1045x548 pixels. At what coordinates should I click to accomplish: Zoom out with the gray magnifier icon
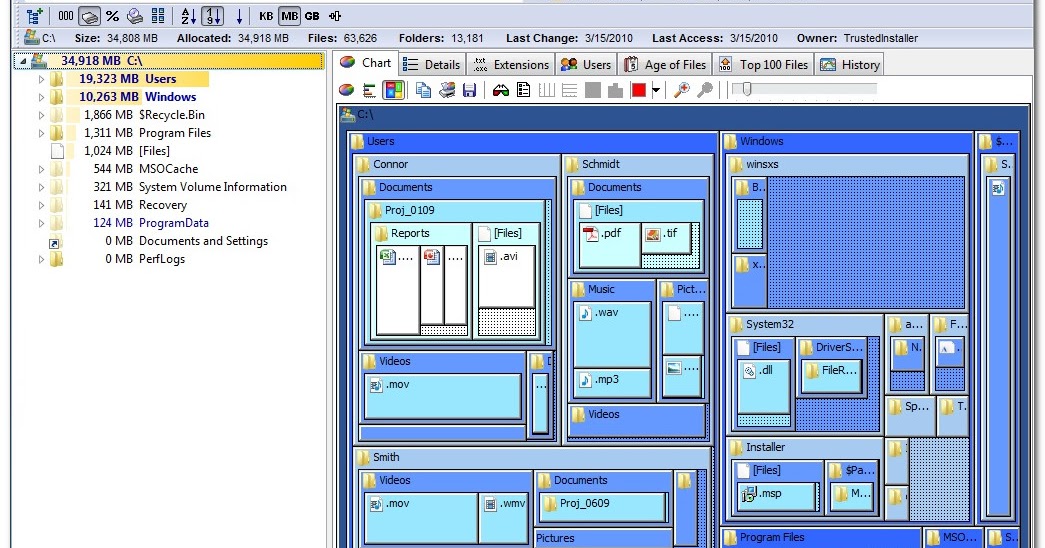704,90
